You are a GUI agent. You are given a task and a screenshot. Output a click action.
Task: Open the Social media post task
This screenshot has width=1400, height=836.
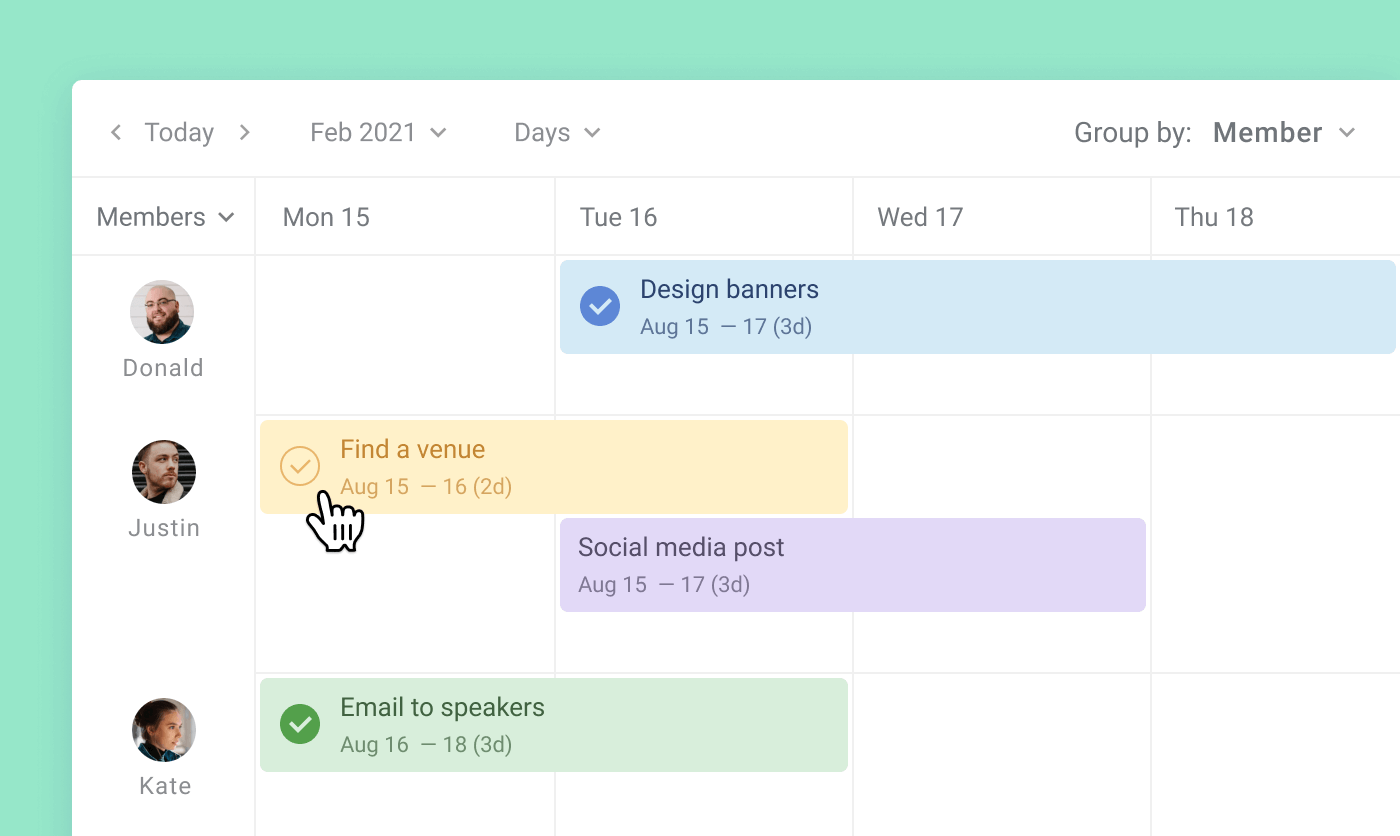pos(681,547)
